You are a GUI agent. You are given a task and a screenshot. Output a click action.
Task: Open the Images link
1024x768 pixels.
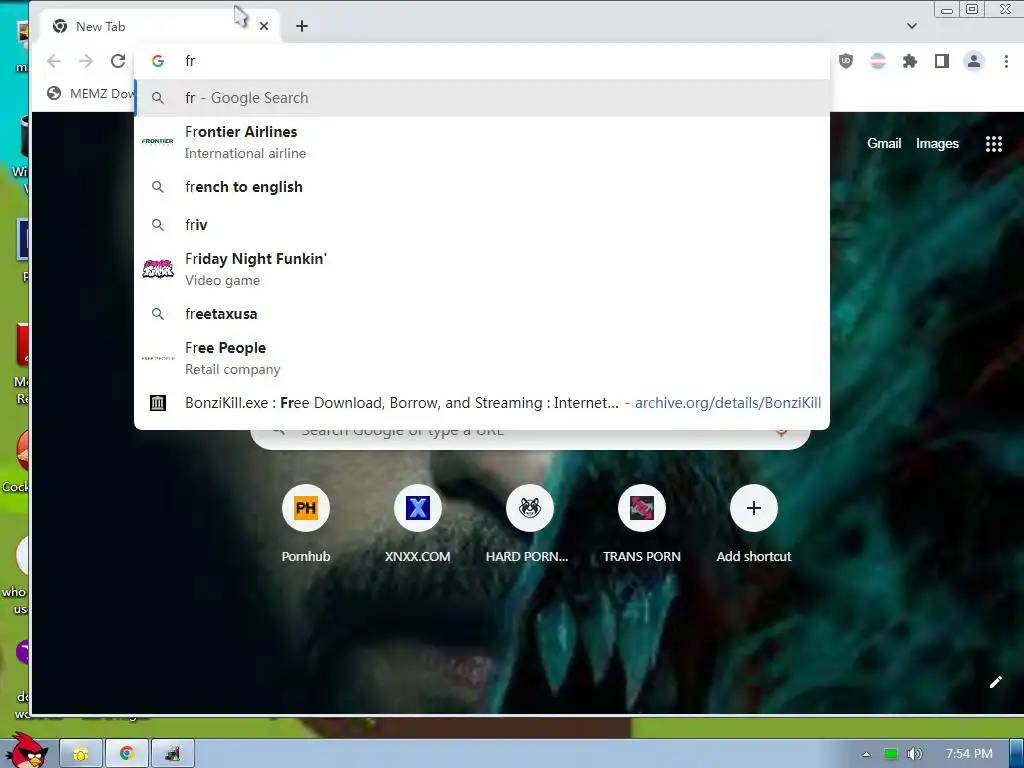937,144
